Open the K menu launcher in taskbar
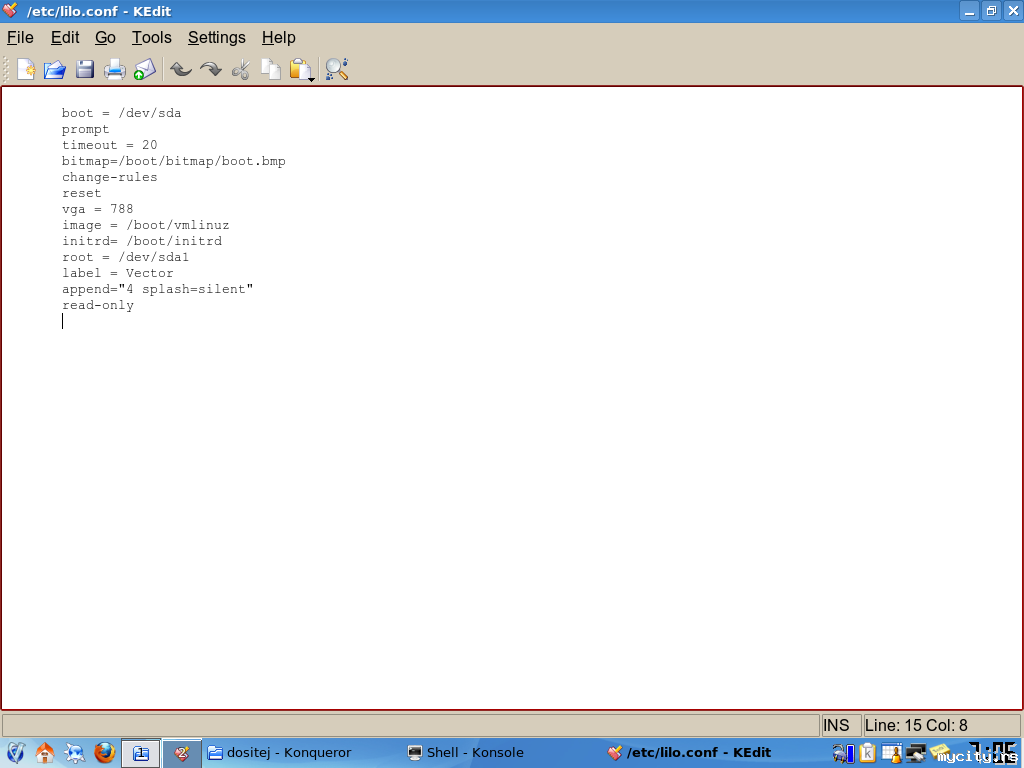Viewport: 1024px width, 768px height. pos(15,753)
